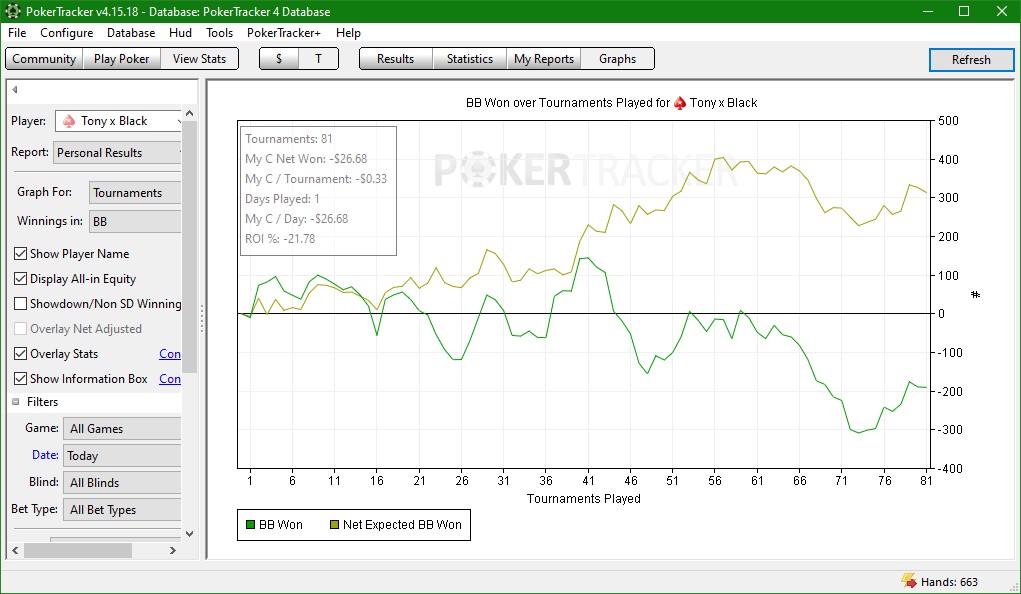1021x594 pixels.
Task: Open the Database menu
Action: pyautogui.click(x=131, y=33)
